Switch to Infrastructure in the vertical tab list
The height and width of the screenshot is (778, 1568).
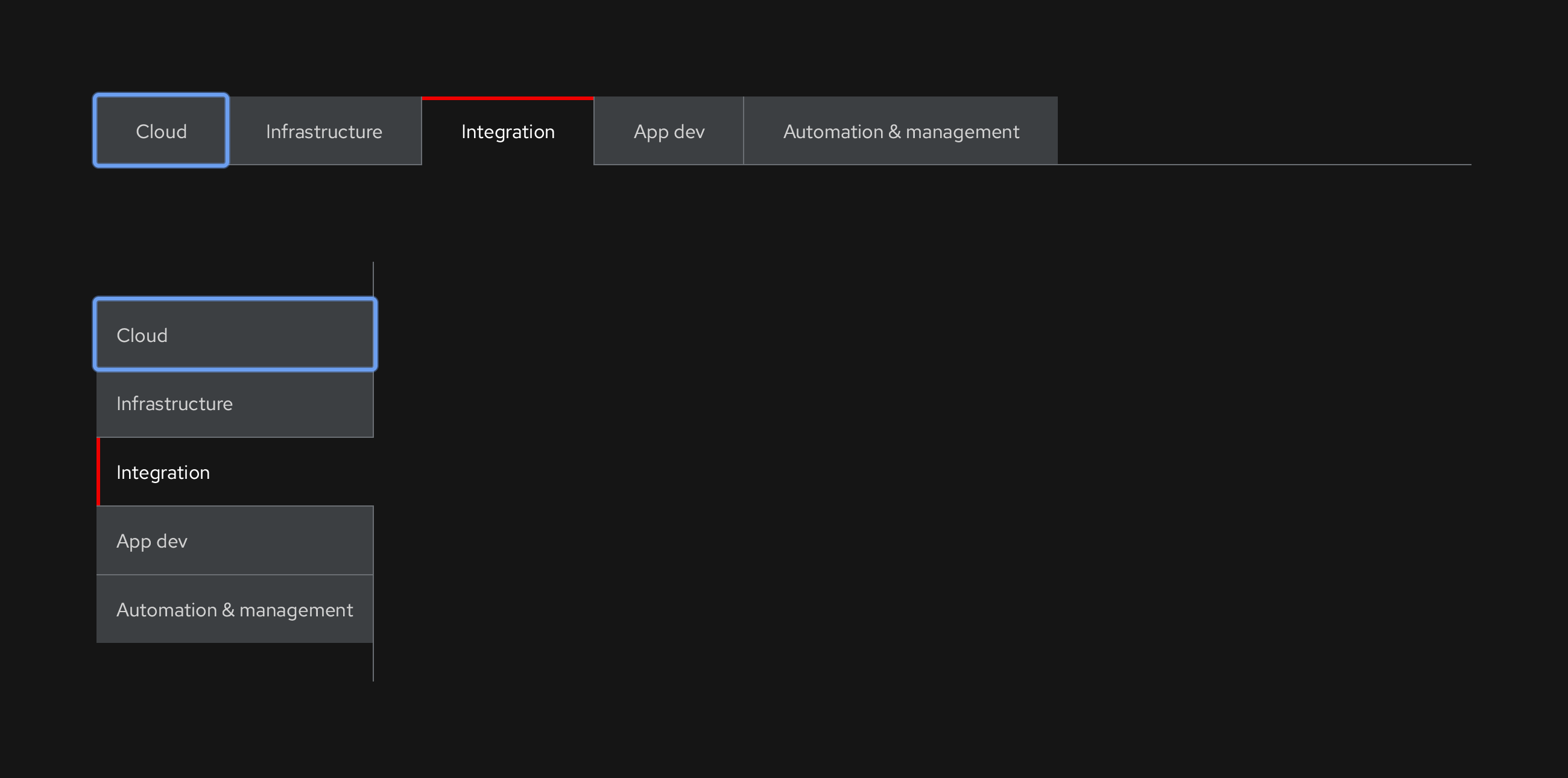coord(235,403)
